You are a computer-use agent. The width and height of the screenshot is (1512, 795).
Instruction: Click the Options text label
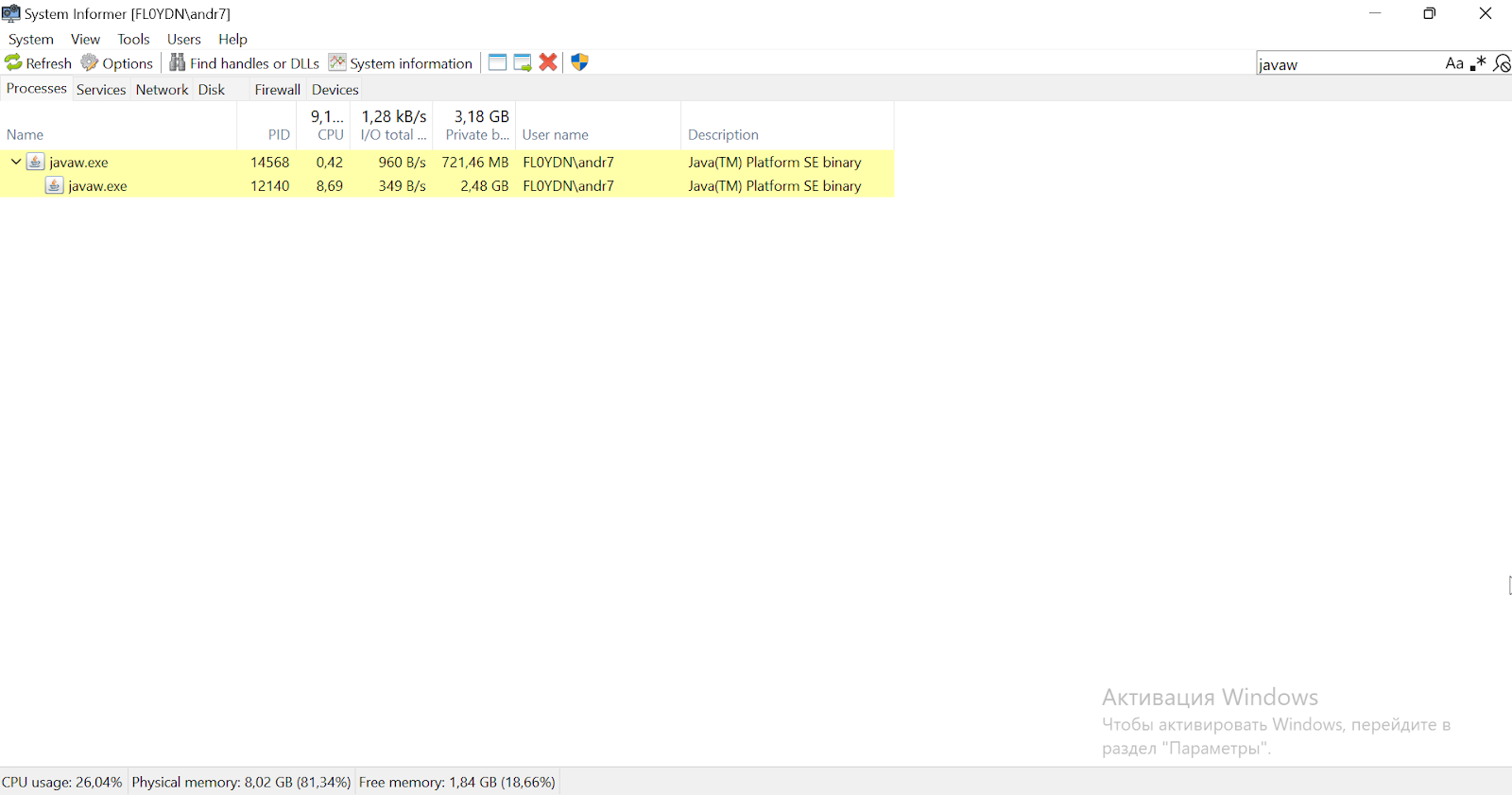(x=128, y=63)
